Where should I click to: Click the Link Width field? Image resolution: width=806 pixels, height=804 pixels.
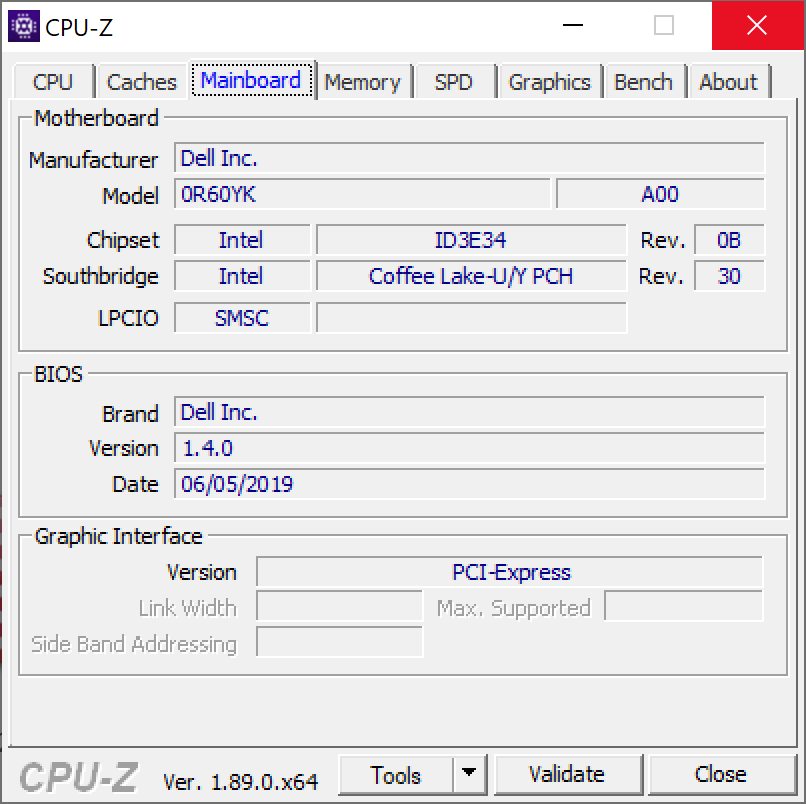(x=340, y=607)
